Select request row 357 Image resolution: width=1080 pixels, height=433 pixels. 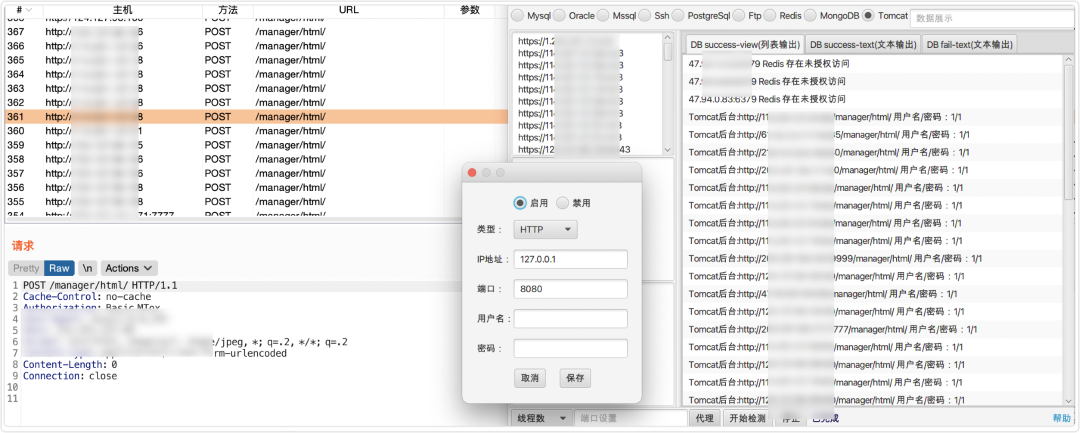pos(255,173)
